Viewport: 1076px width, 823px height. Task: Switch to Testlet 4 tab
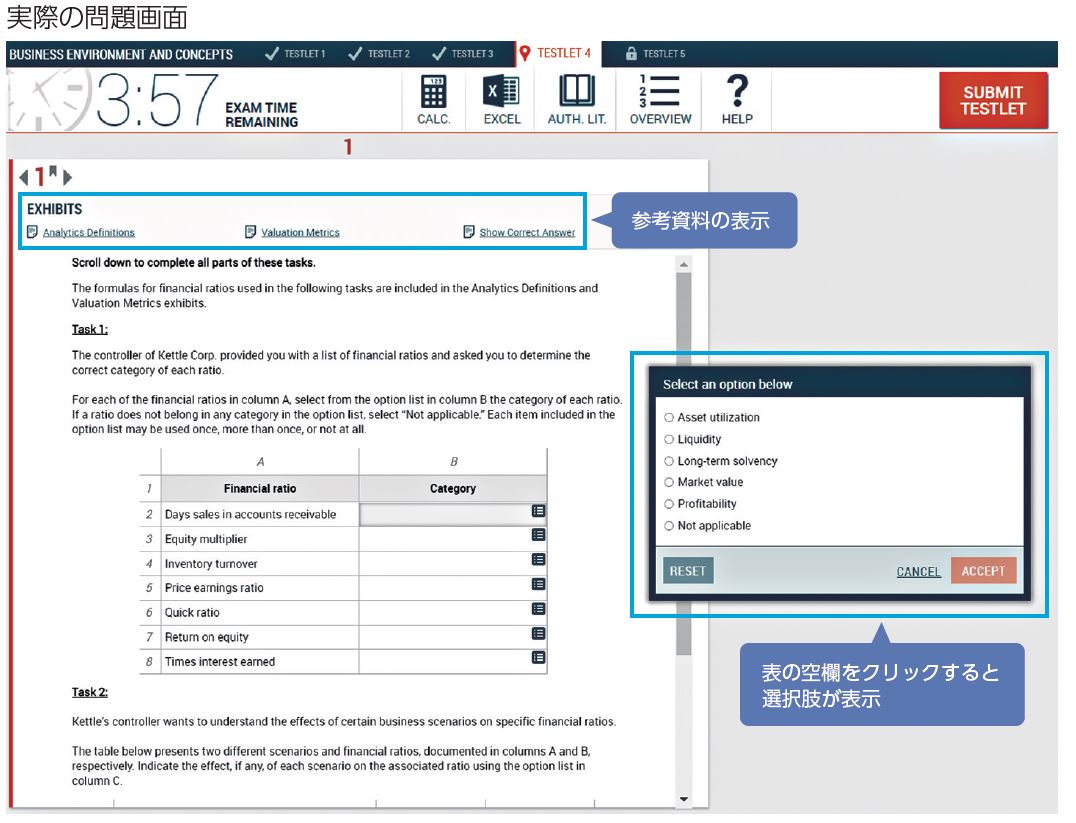[555, 54]
